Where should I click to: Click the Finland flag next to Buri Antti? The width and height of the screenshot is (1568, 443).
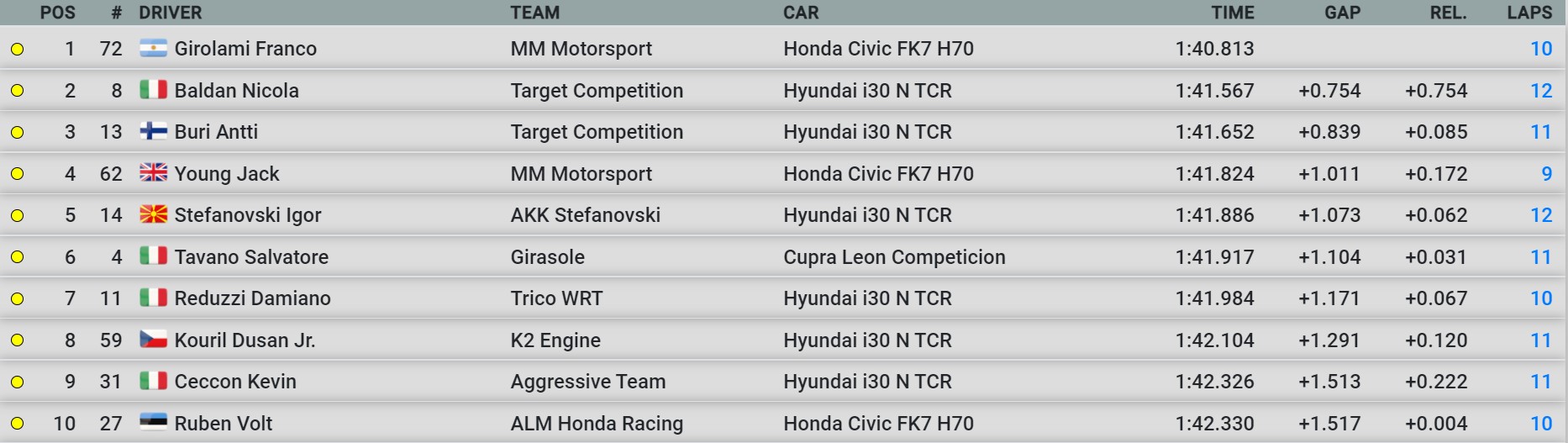point(153,131)
